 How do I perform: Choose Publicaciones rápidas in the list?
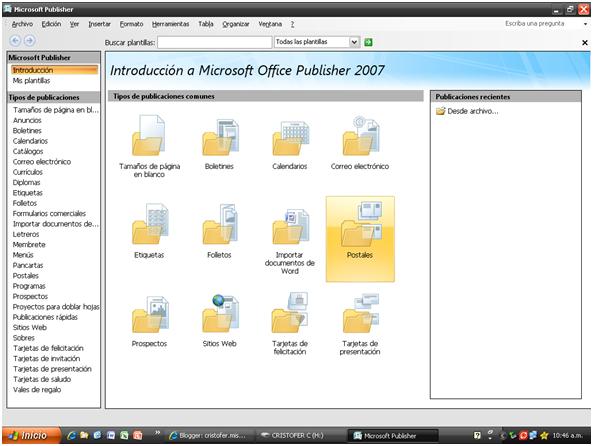point(45,317)
